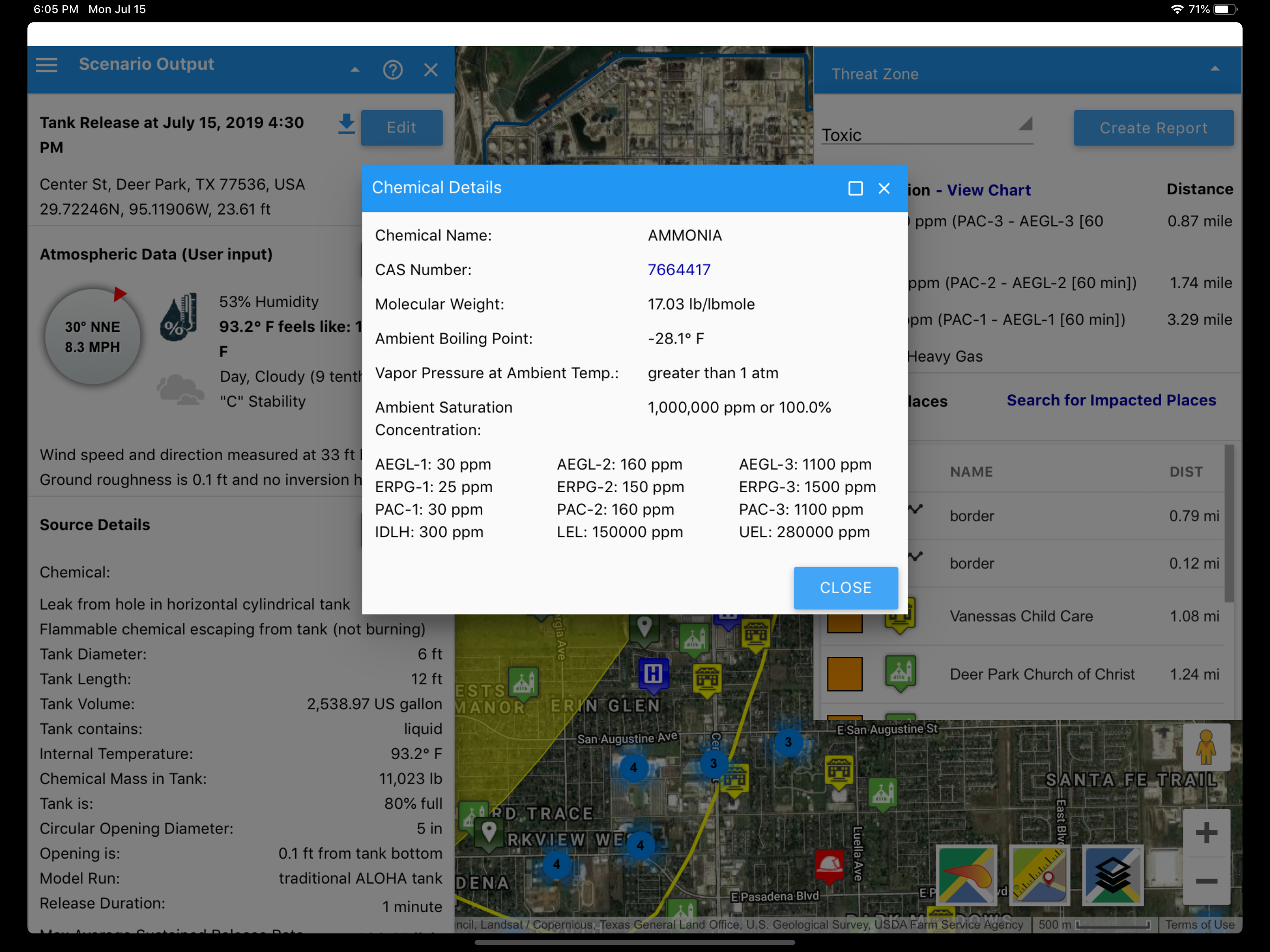Click the Wi-Fi status icon
Screen dimensions: 1270x952
coord(1177,9)
